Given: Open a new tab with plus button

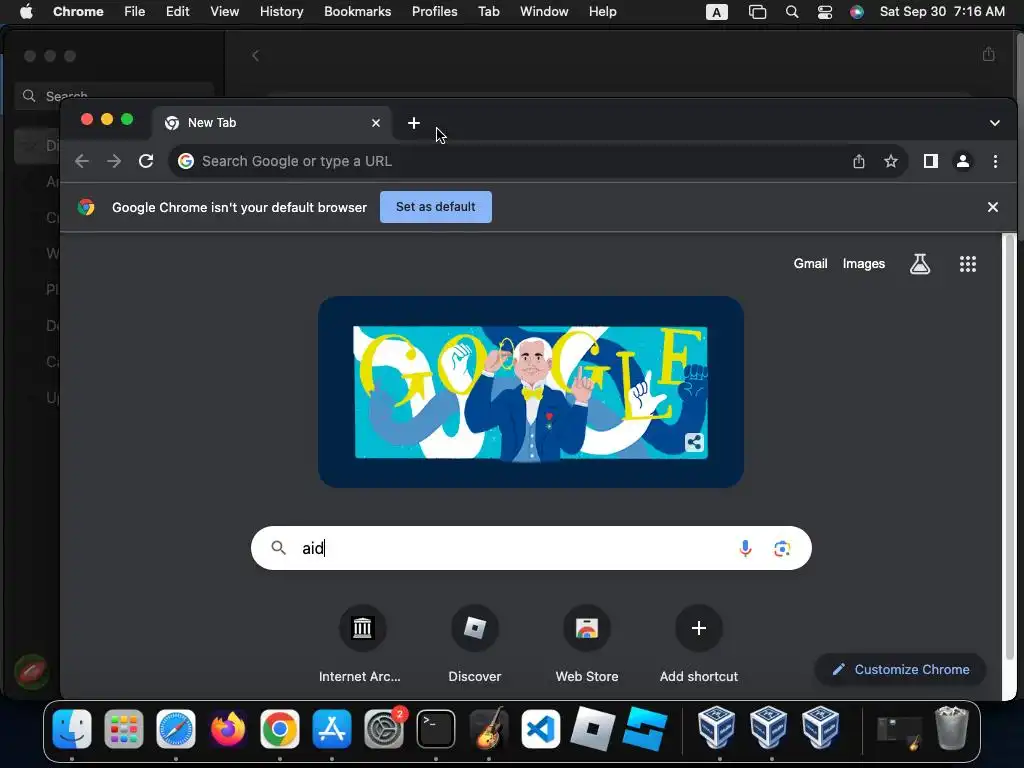Looking at the screenshot, I should click(x=413, y=123).
